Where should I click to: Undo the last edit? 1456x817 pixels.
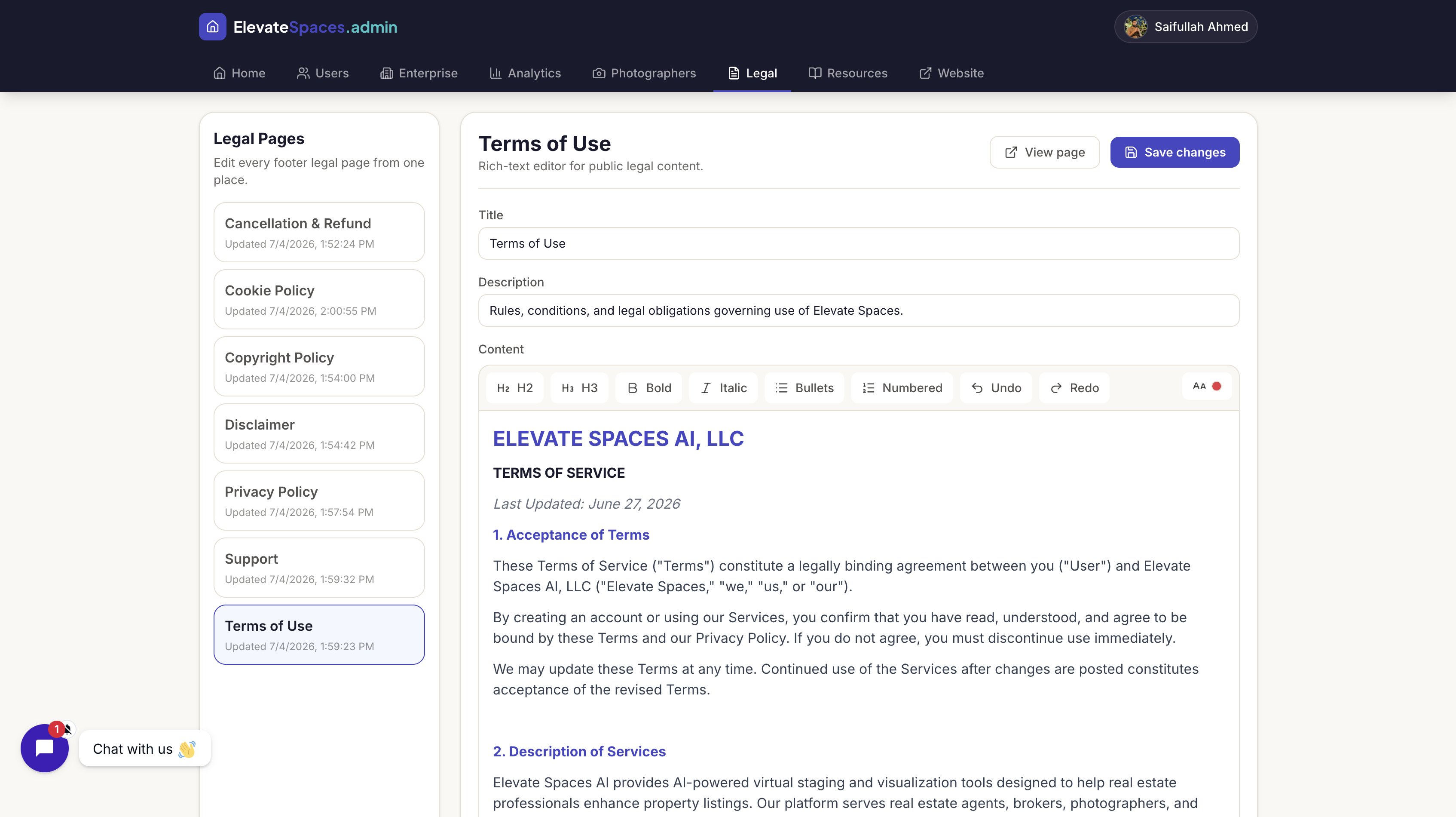tap(996, 388)
